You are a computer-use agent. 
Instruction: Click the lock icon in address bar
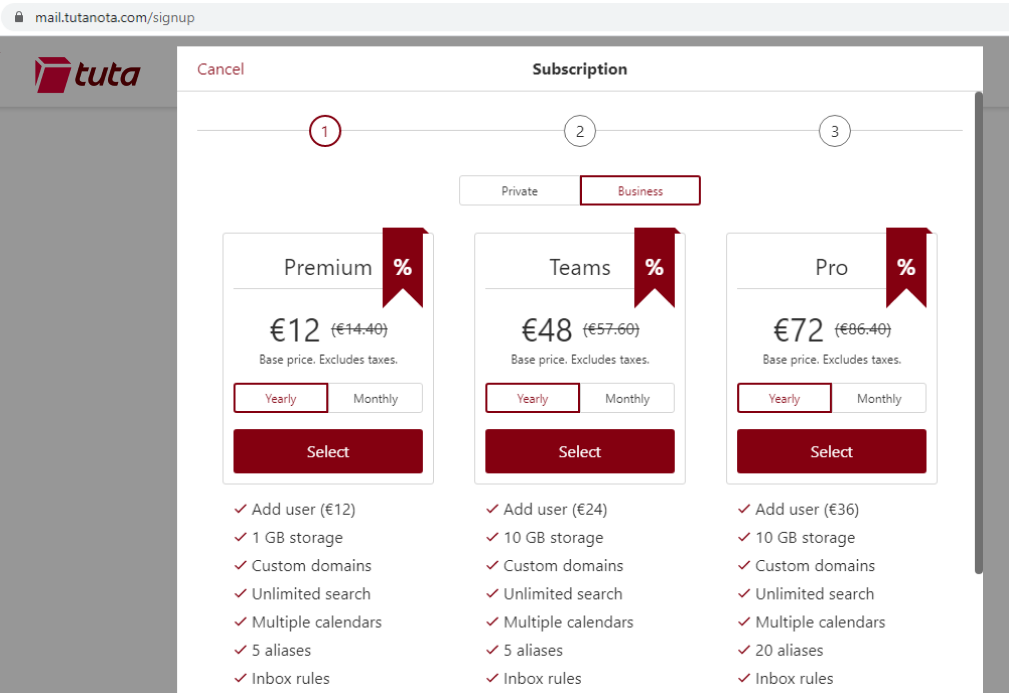coord(18,18)
